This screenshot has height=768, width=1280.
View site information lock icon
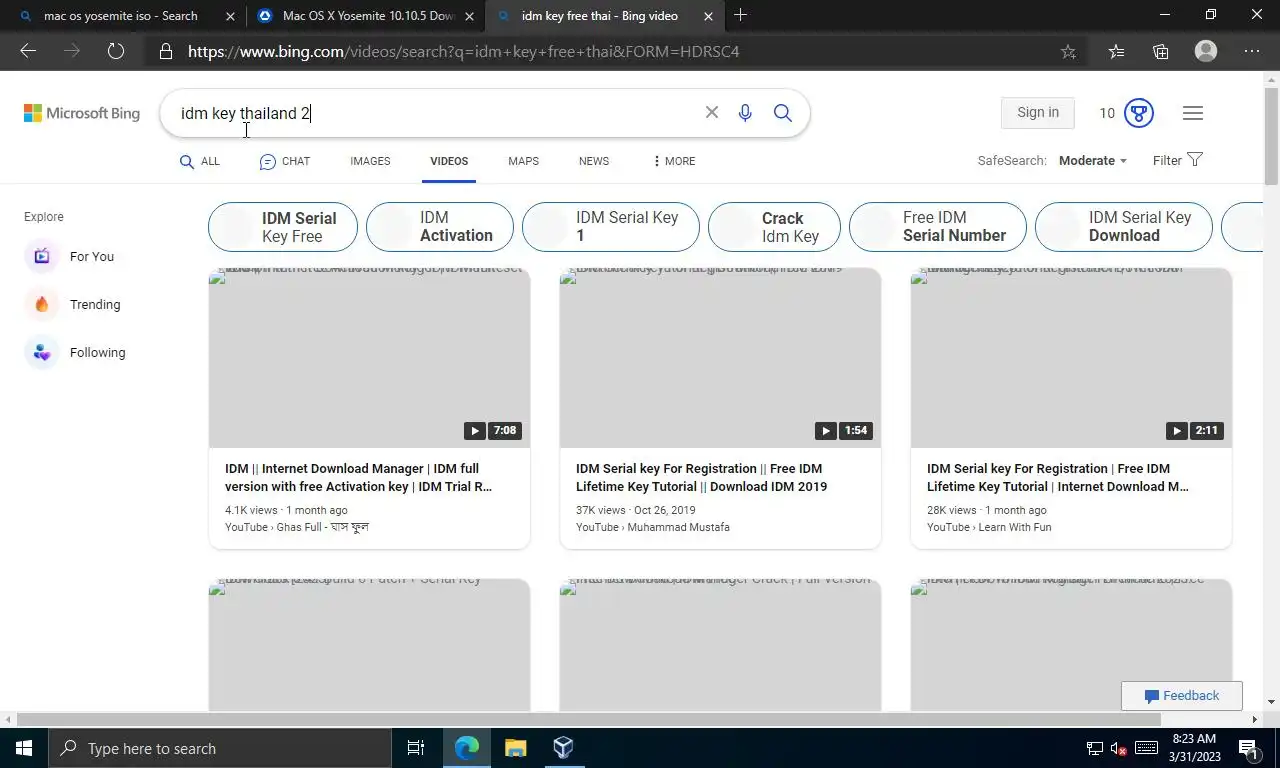pos(166,51)
